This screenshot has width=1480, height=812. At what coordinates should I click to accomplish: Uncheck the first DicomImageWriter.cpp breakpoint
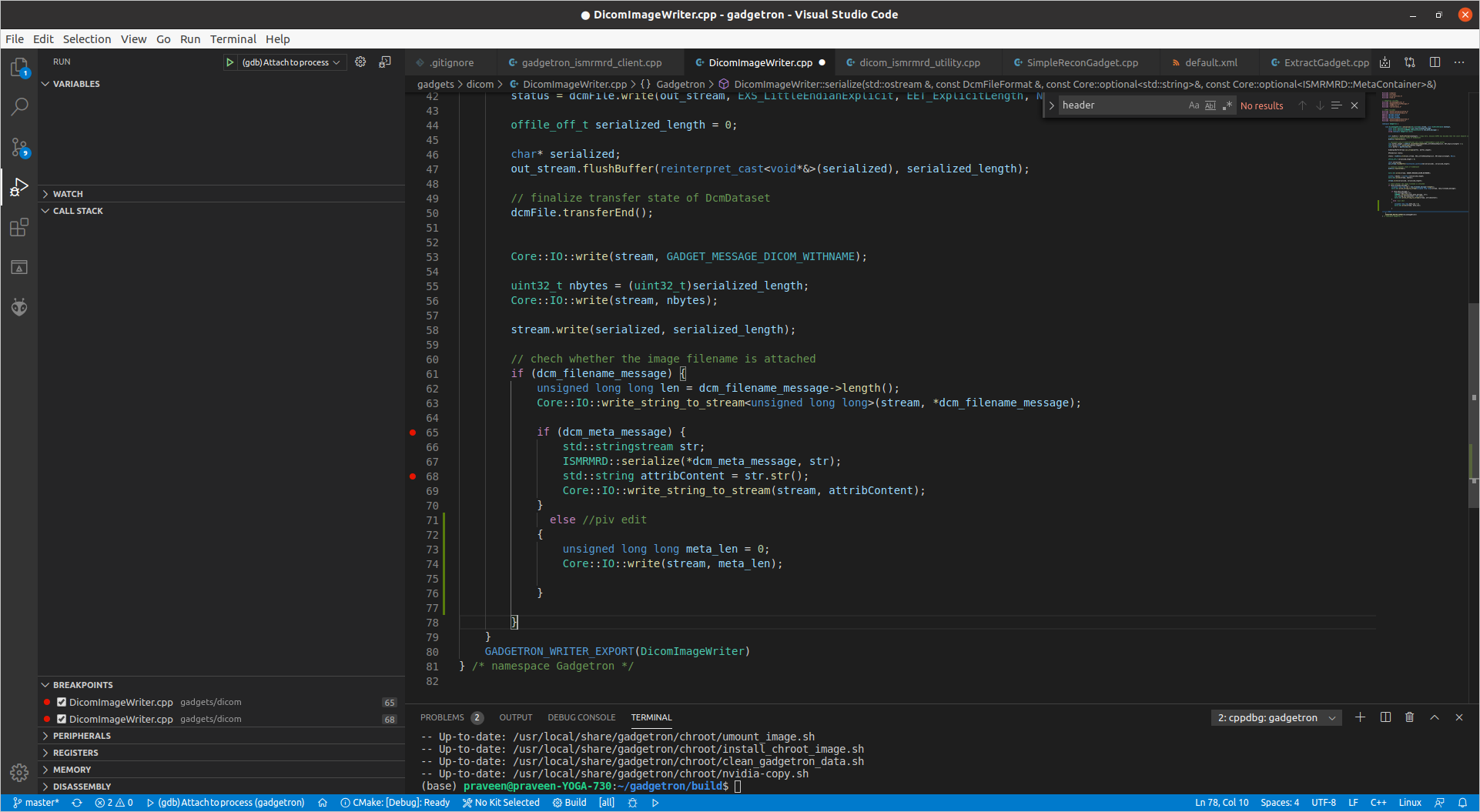coord(62,701)
